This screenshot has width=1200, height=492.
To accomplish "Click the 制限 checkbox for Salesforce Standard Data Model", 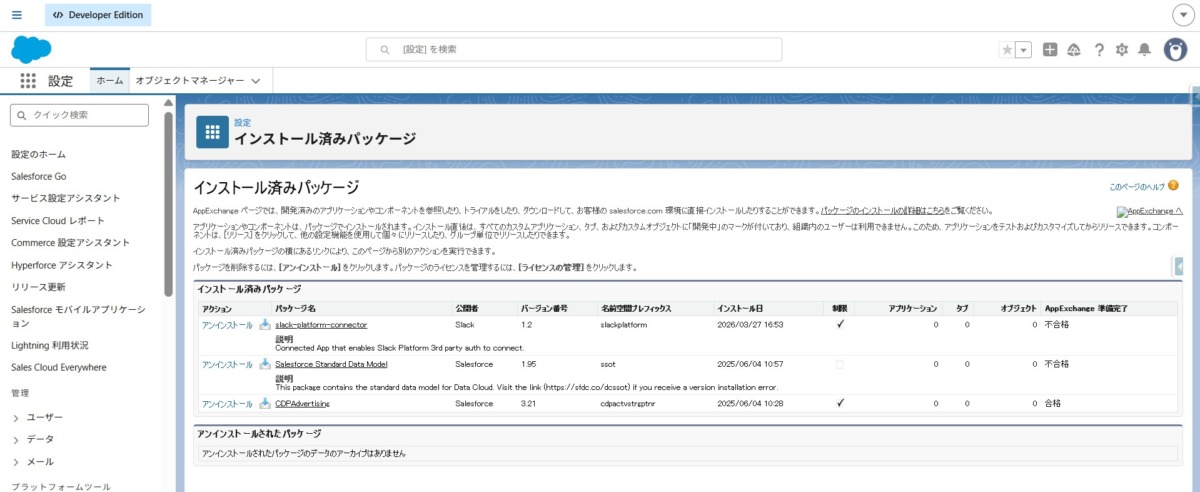I will pyautogui.click(x=839, y=364).
